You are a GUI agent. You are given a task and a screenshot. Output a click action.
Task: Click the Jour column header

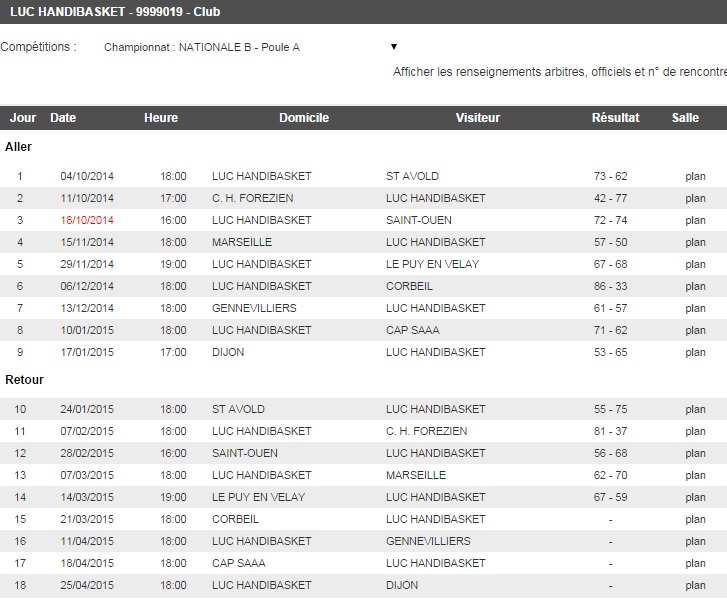click(23, 118)
